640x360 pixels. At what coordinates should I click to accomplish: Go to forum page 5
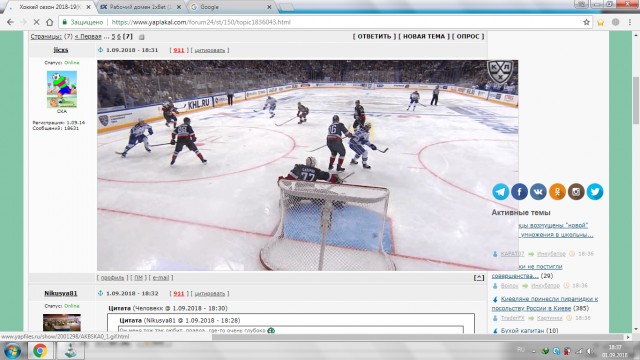tap(113, 36)
